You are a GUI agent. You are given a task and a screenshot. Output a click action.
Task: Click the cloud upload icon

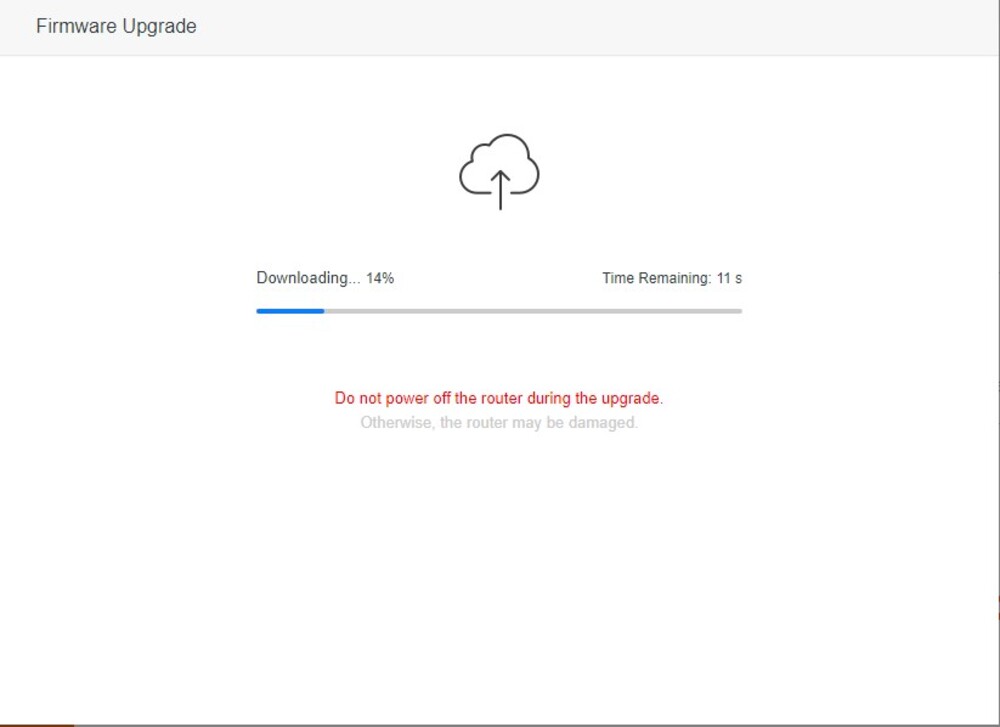(499, 168)
